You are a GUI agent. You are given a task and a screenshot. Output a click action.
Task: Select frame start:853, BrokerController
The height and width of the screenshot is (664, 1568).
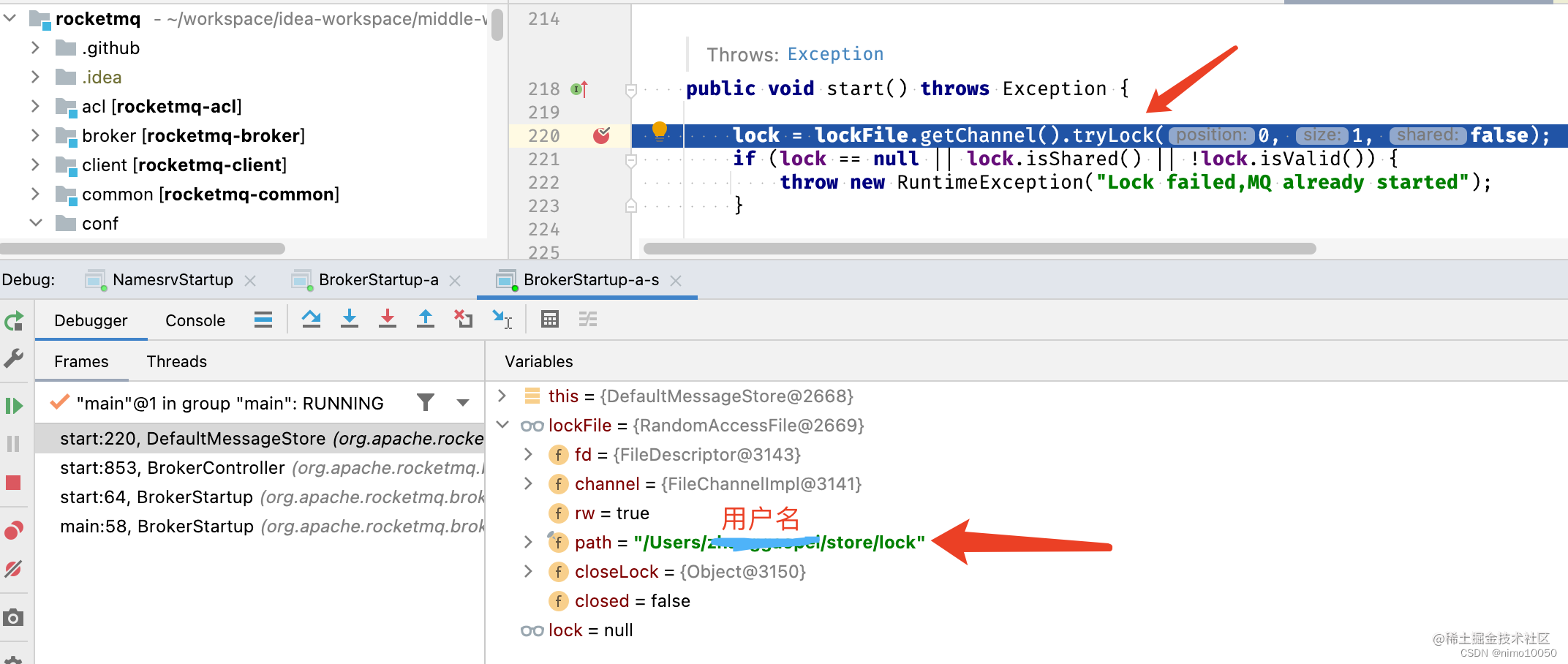point(260,468)
